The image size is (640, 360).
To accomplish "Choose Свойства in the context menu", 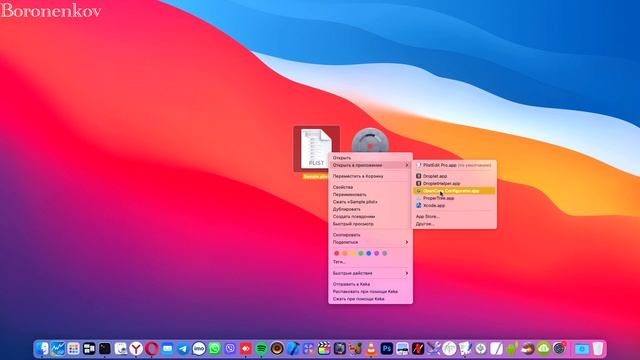I will click(x=370, y=187).
